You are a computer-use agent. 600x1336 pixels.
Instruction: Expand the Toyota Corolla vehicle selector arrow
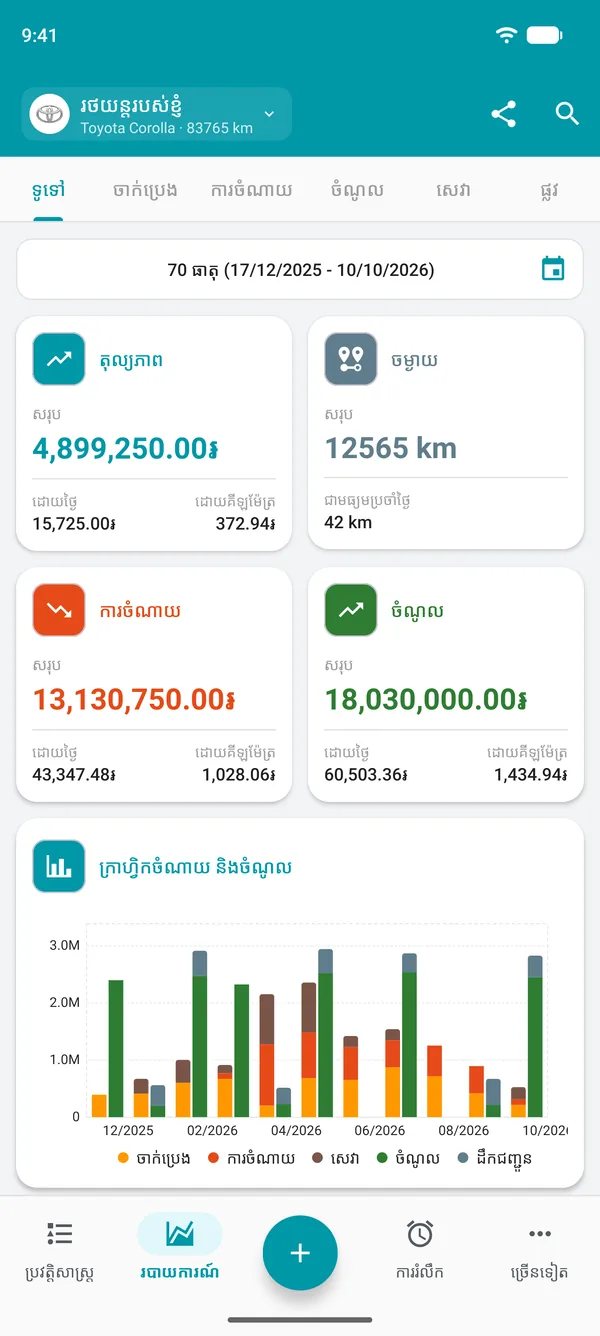coord(269,114)
